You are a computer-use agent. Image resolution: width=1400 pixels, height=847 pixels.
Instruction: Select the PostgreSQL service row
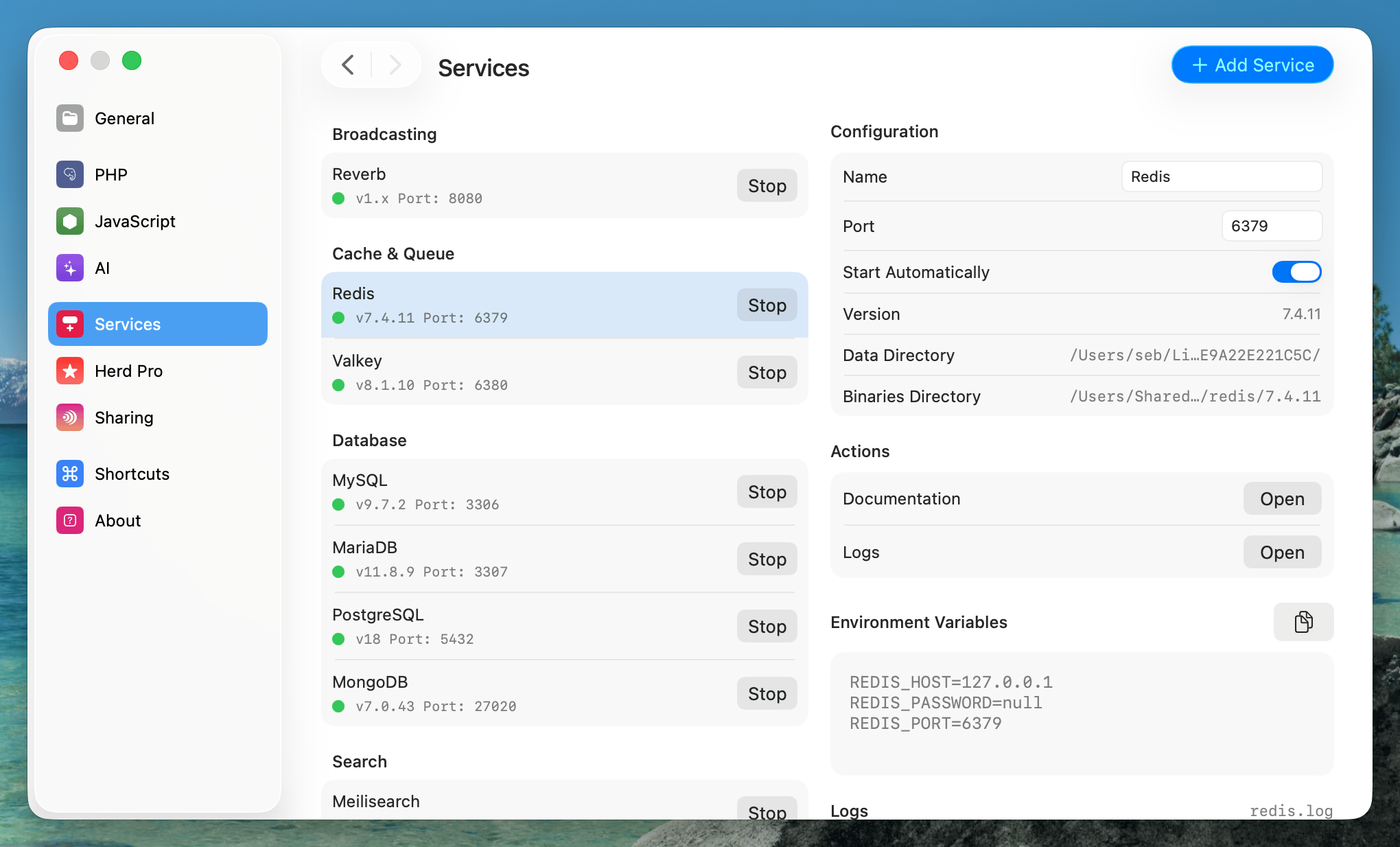point(564,626)
